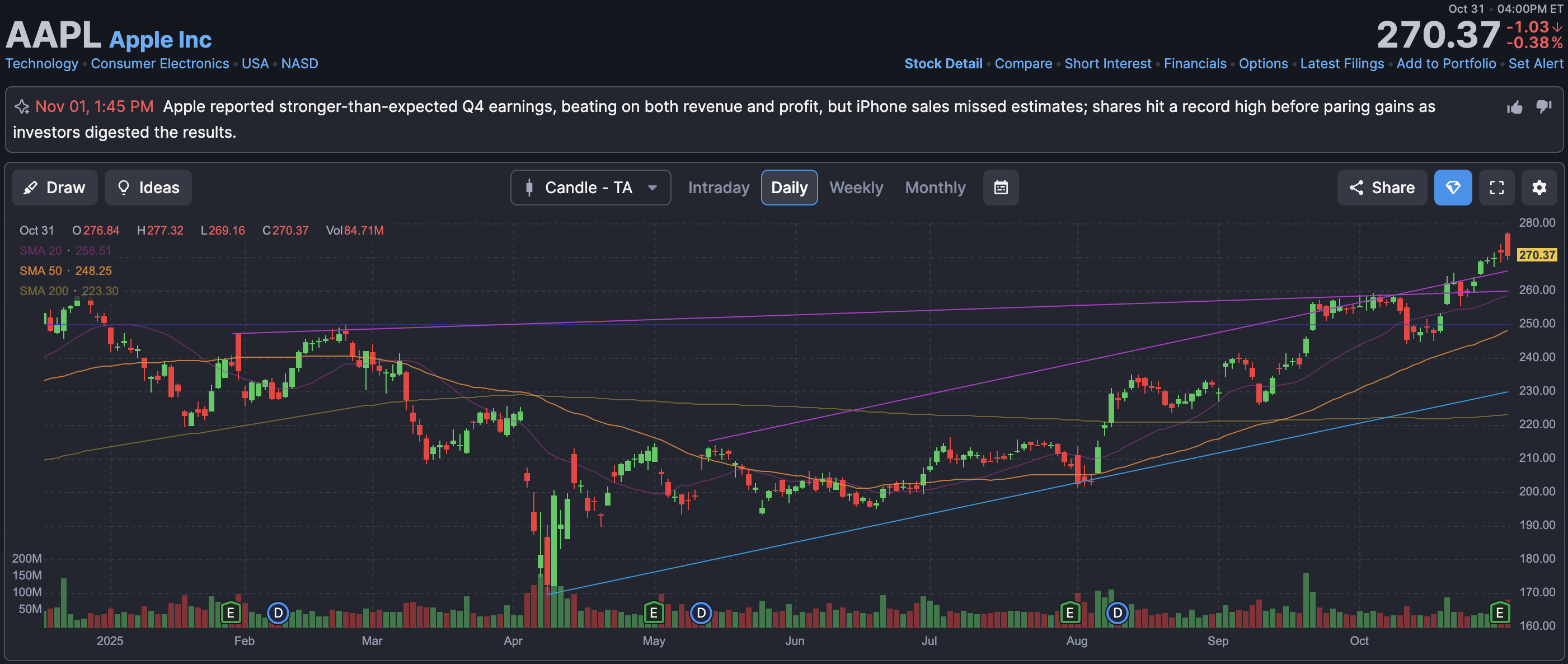Open the Short Interest link
Viewport: 1568px width, 664px height.
(1107, 63)
